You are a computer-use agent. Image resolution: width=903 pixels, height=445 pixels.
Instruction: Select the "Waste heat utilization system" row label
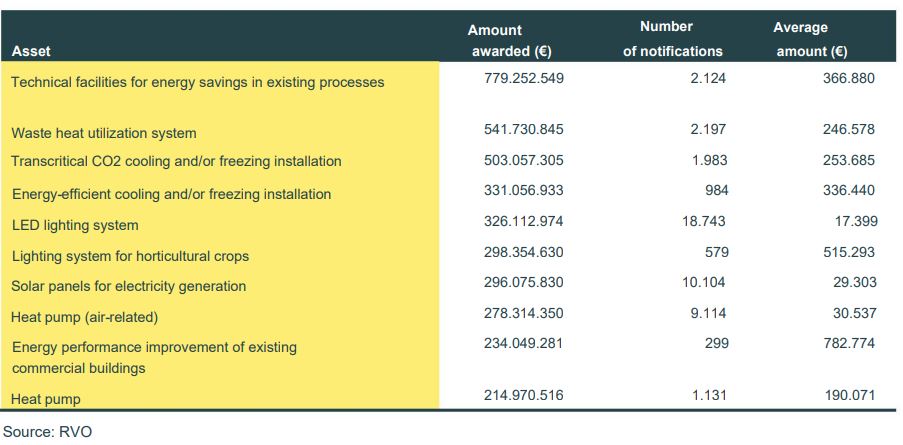click(104, 133)
